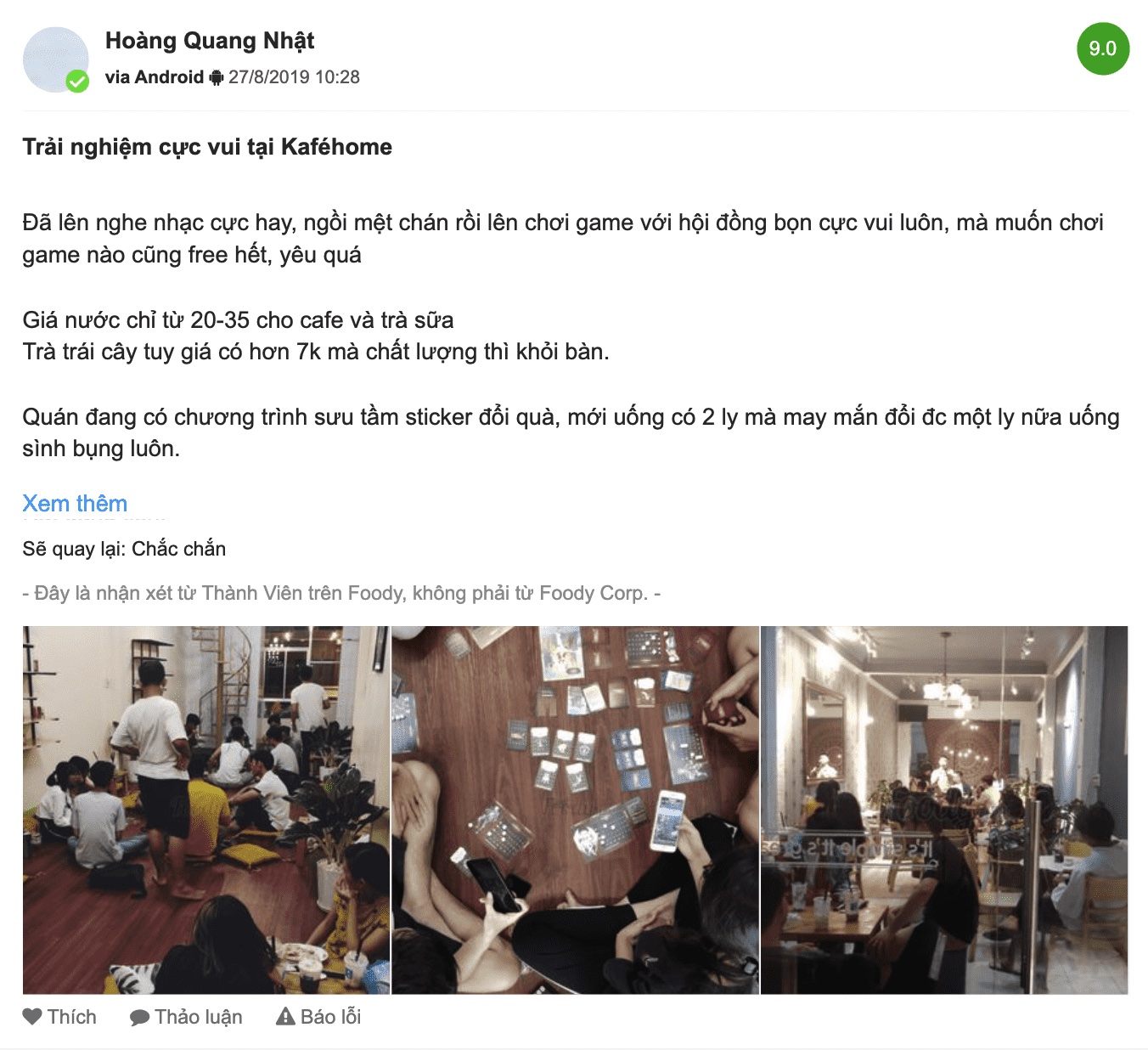Click the Sẽ quay lại: Chắc chắn text
Screen dimensions: 1148x1050
pos(124,549)
